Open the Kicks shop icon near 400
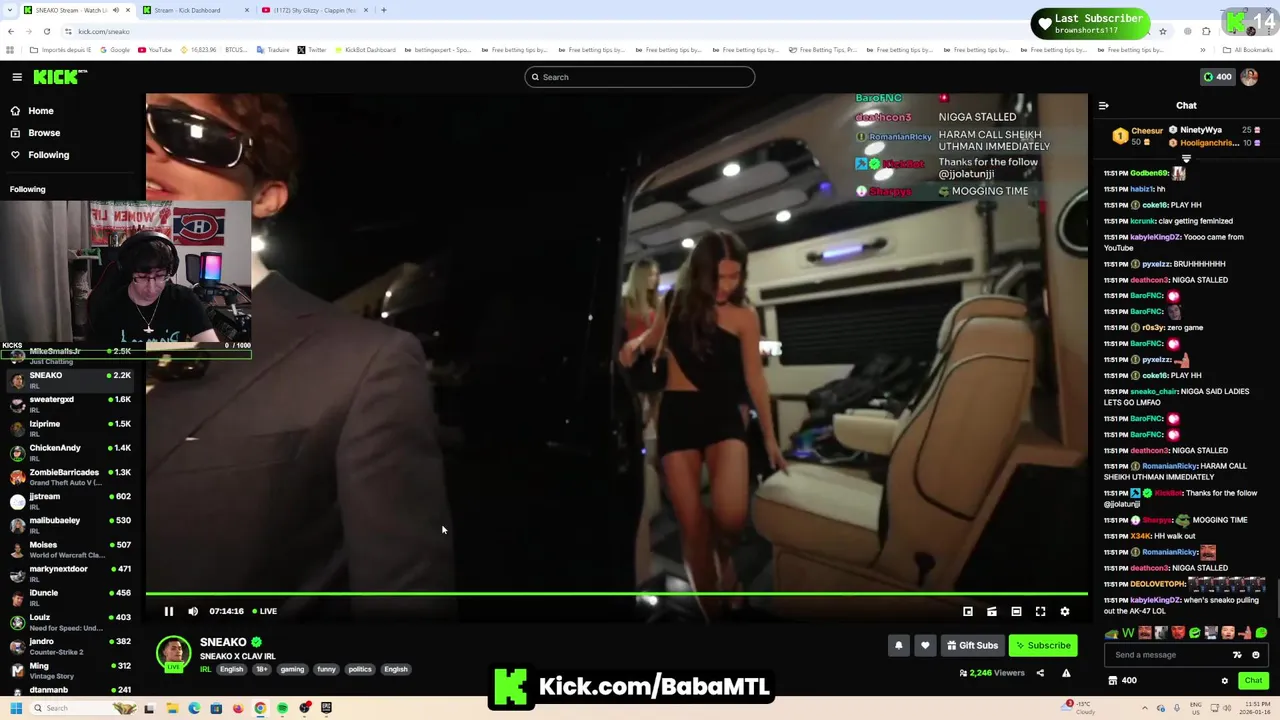 click(1112, 681)
